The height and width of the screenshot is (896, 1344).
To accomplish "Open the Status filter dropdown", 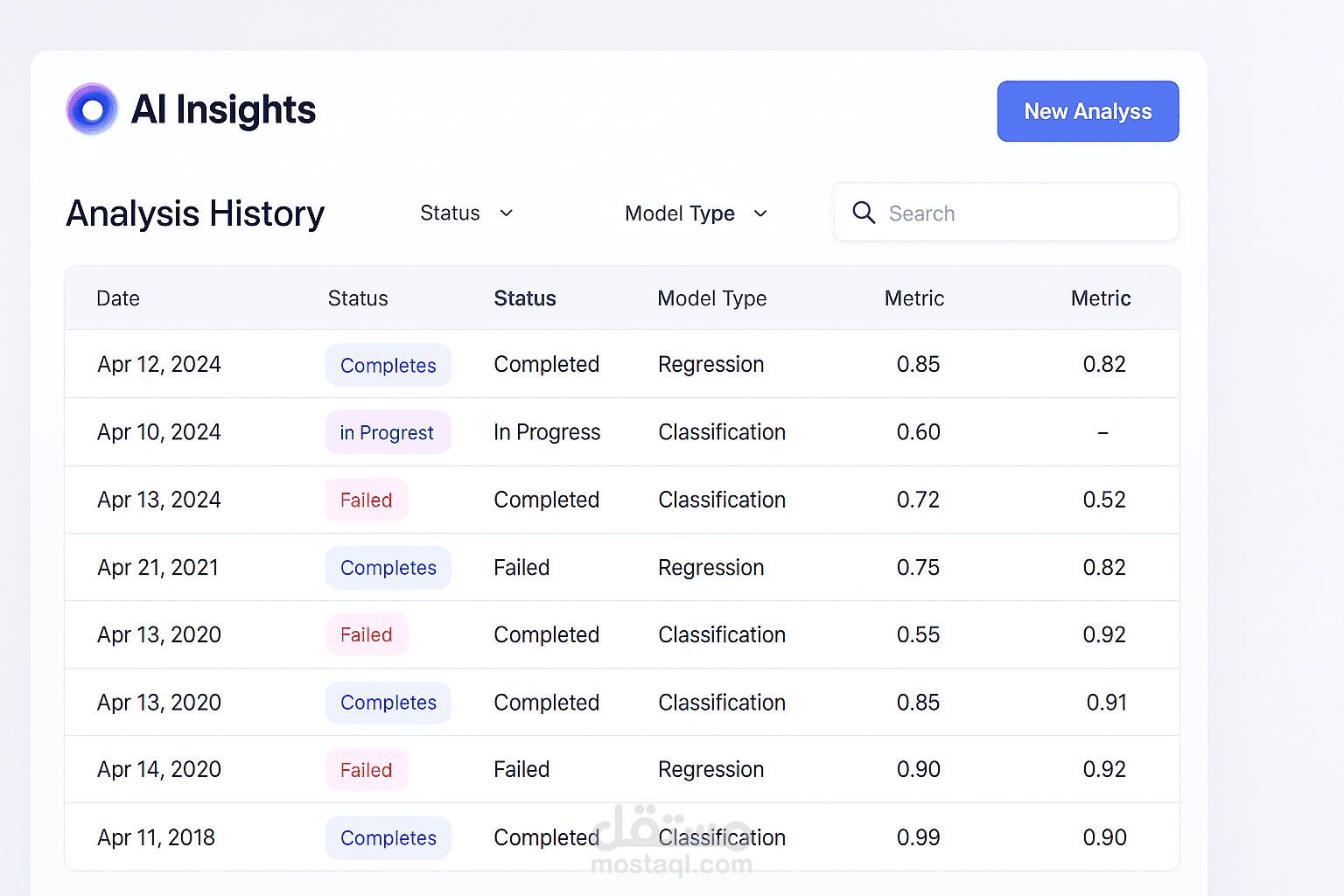I will pyautogui.click(x=466, y=213).
